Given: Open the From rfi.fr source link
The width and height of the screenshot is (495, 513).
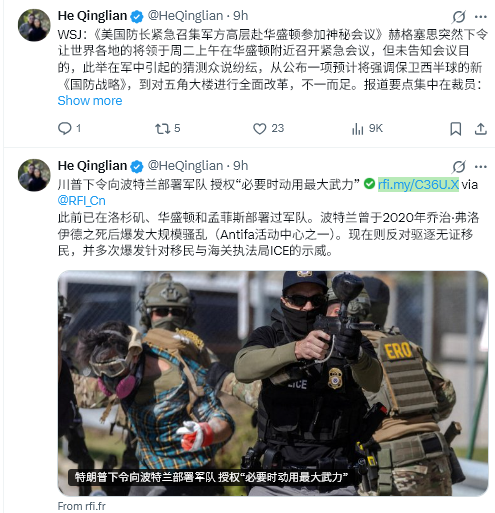Looking at the screenshot, I should [82, 506].
